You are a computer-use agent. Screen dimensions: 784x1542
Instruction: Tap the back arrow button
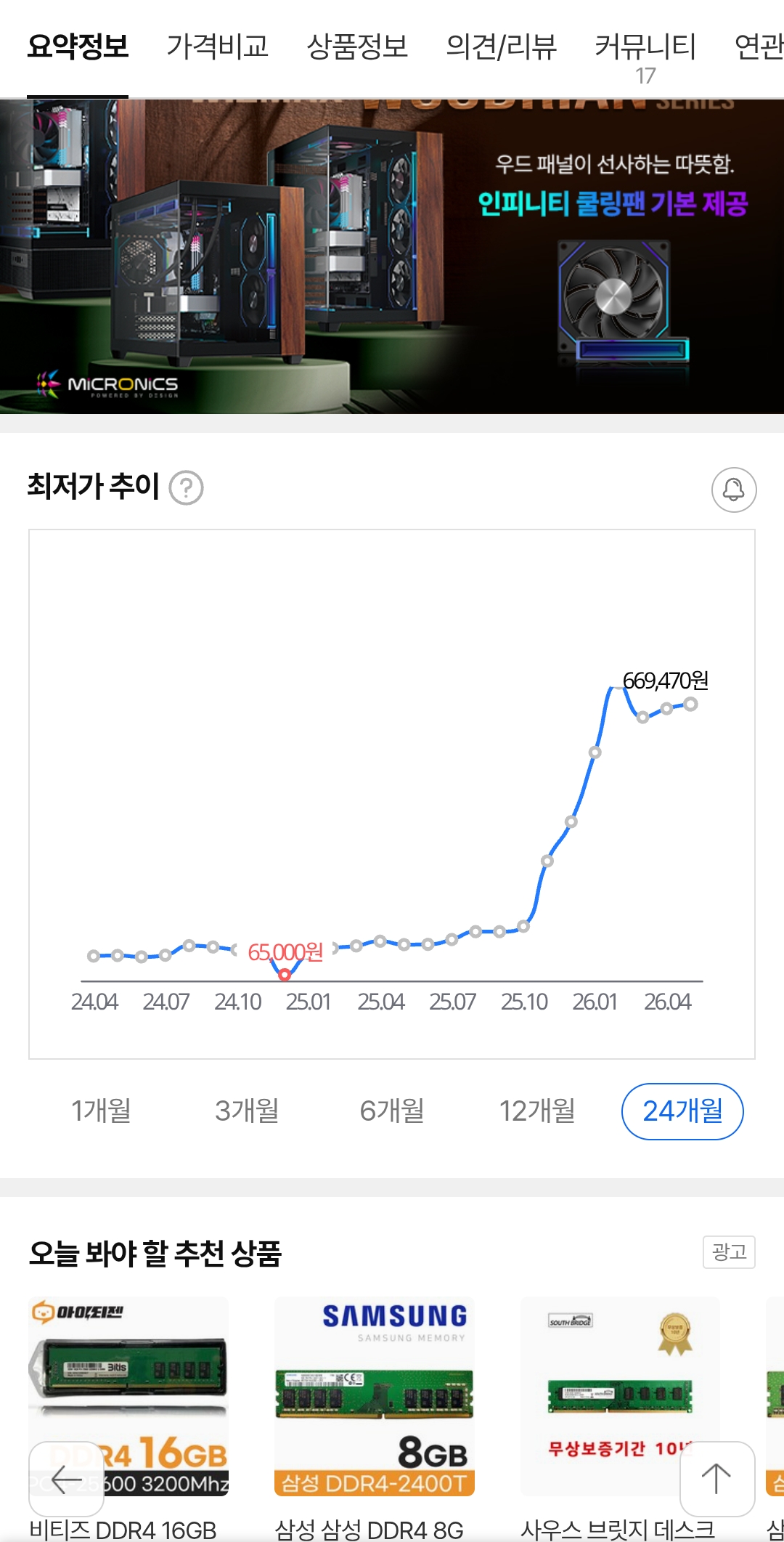pos(66,1478)
